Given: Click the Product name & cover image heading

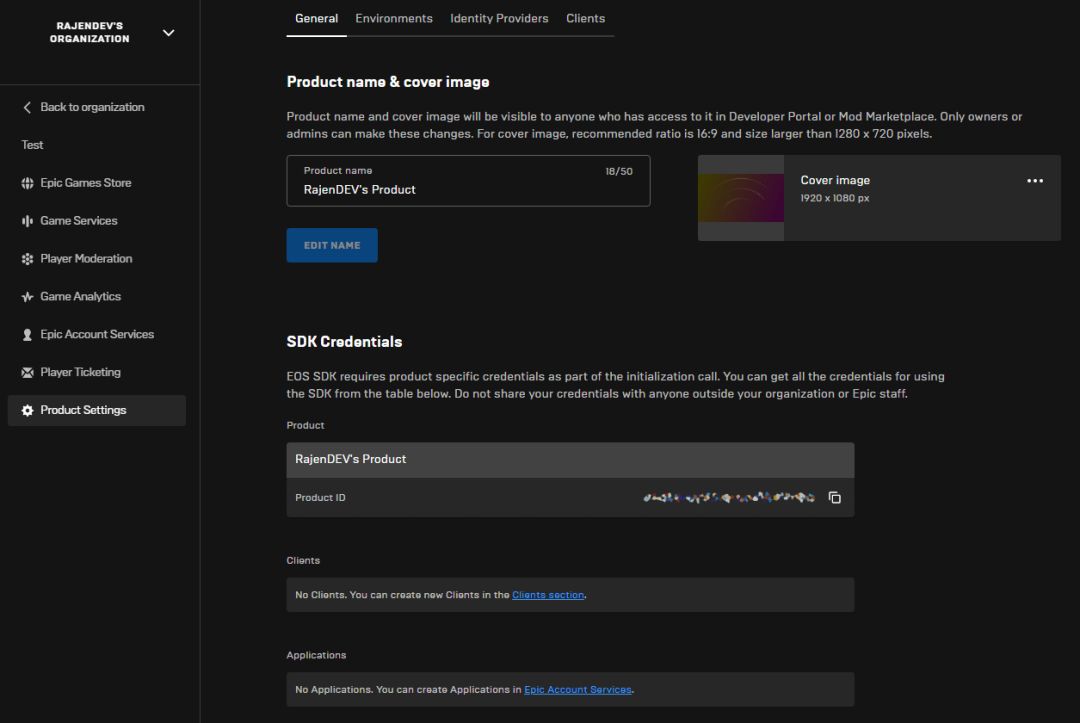Looking at the screenshot, I should coord(388,83).
